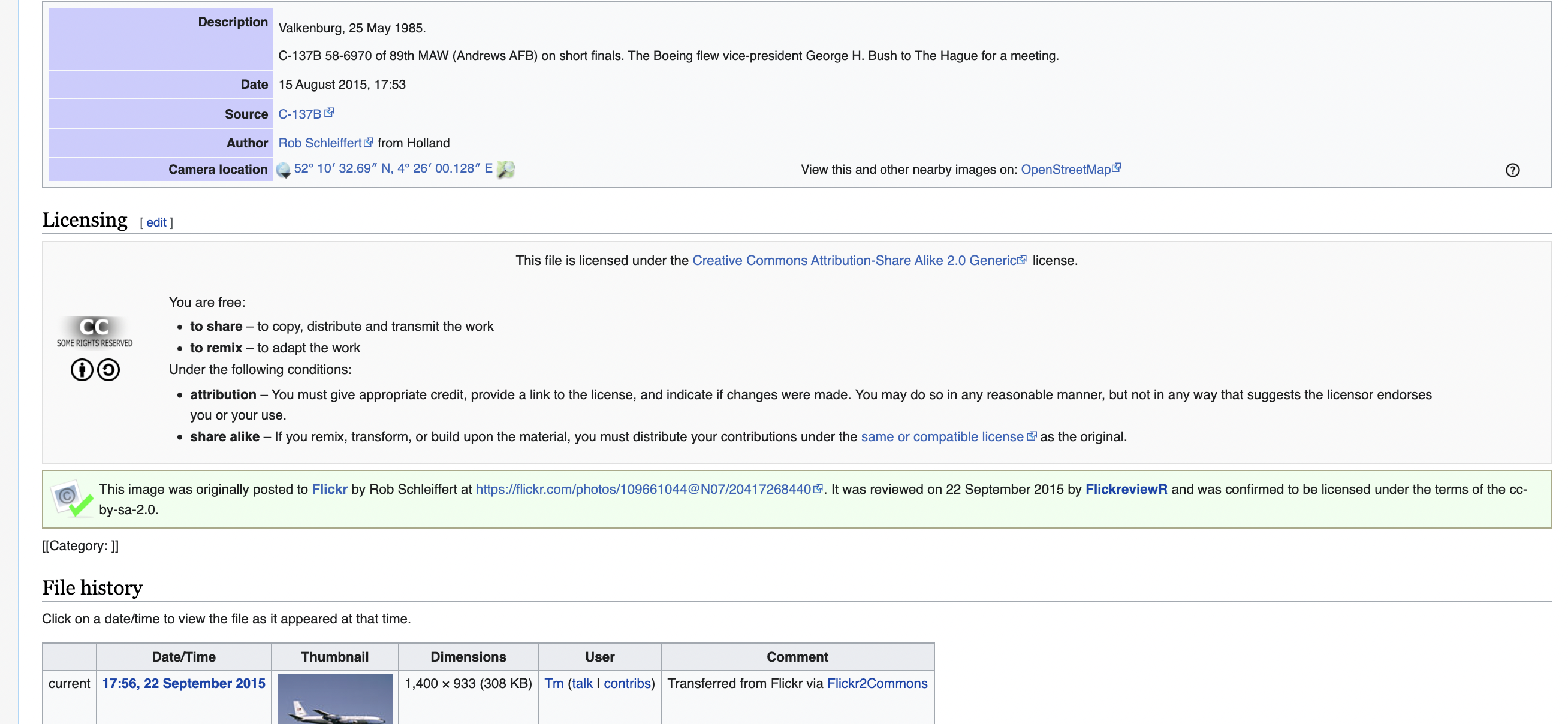Open OpenStreetMap nearby images link

(x=1065, y=170)
